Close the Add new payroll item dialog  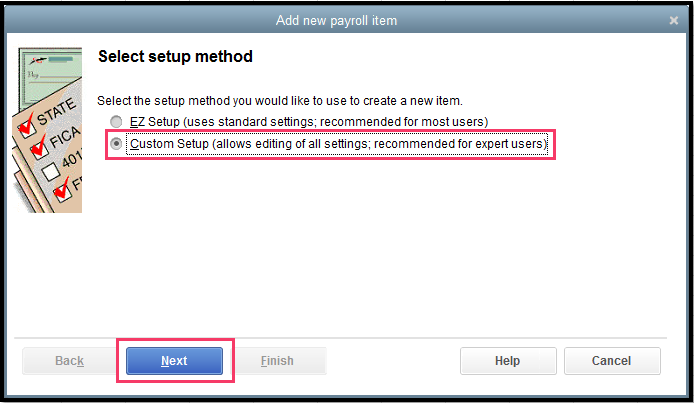(674, 20)
